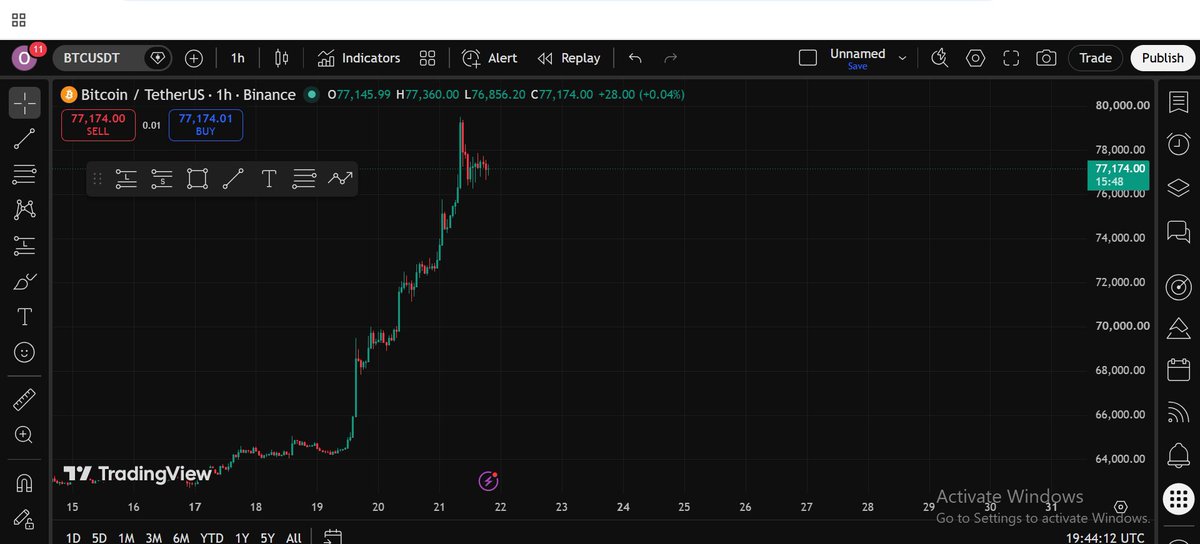Image resolution: width=1200 pixels, height=544 pixels.
Task: Switch to the 5D date range
Action: (99, 538)
